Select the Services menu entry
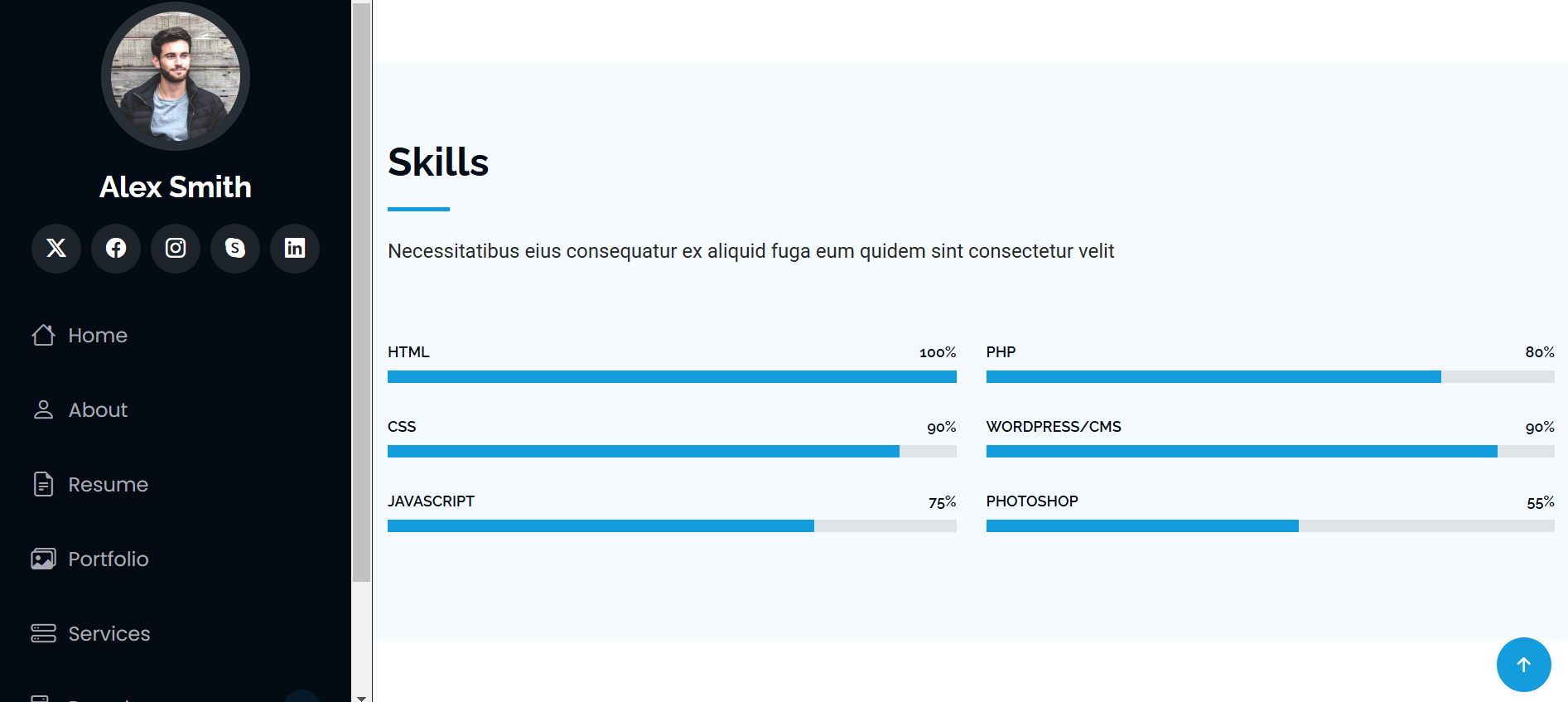This screenshot has height=702, width=1568. click(109, 633)
